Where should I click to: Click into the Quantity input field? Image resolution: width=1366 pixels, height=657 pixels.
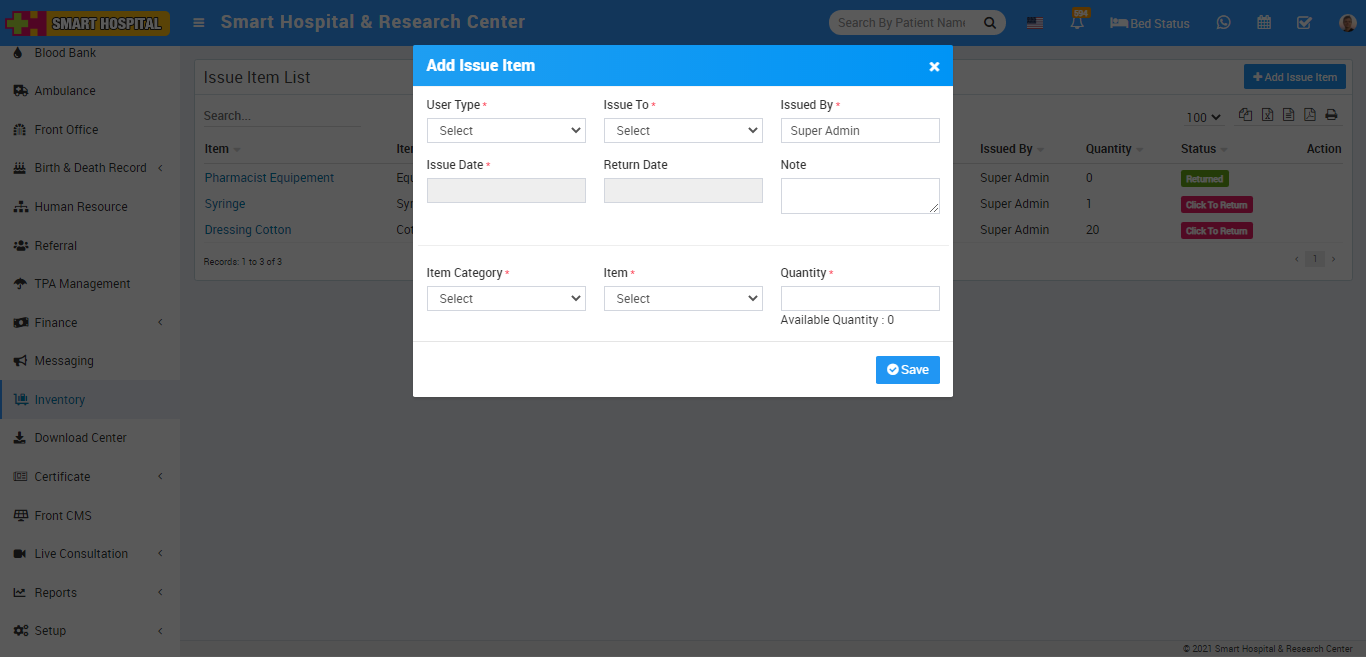860,299
